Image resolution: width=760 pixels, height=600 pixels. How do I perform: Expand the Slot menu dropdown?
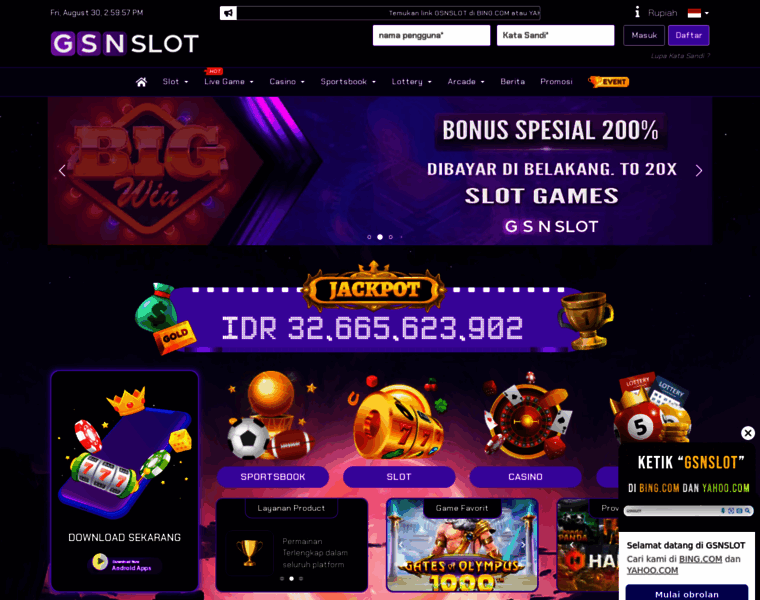(x=175, y=82)
